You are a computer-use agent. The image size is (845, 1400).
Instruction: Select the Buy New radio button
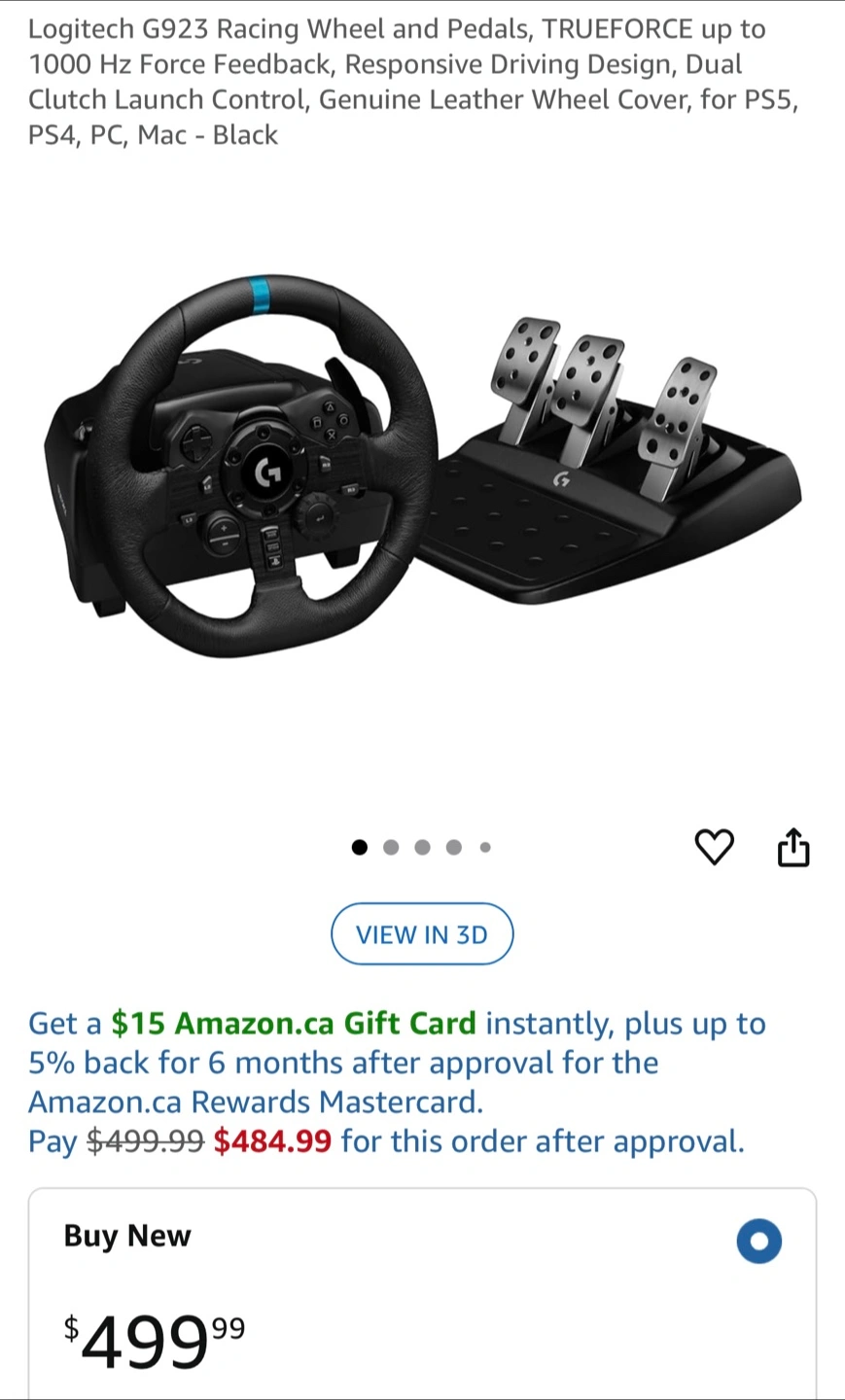[x=759, y=1242]
